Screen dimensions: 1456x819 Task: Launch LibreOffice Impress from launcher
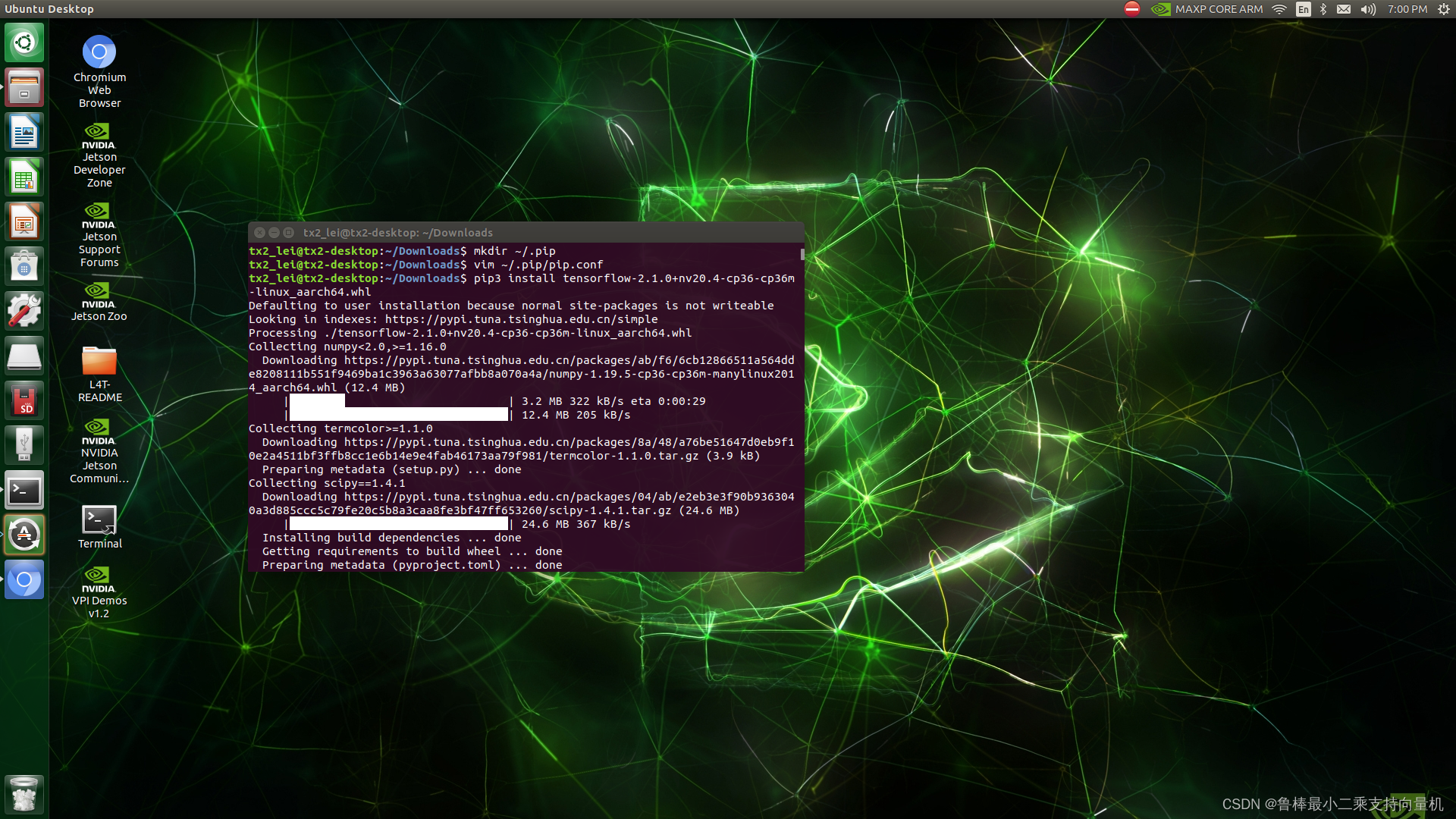24,221
